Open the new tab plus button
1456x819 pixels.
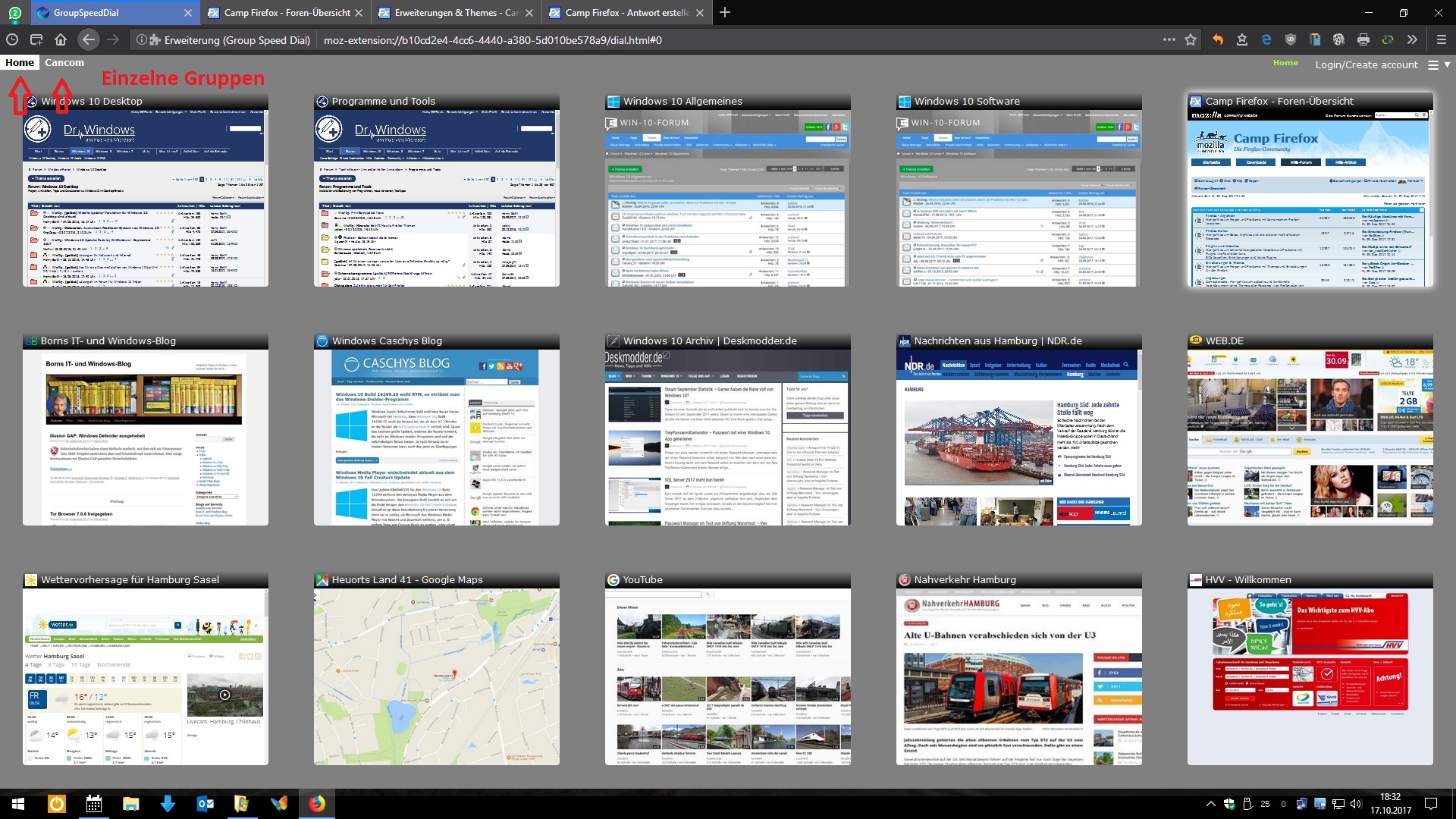click(x=725, y=12)
